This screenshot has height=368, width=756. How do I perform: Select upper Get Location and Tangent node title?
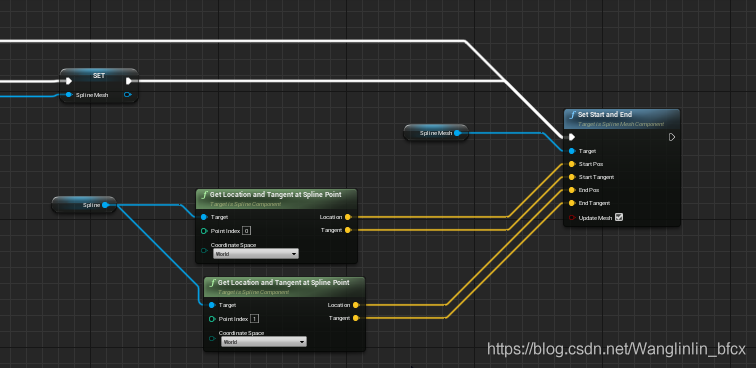[275, 194]
